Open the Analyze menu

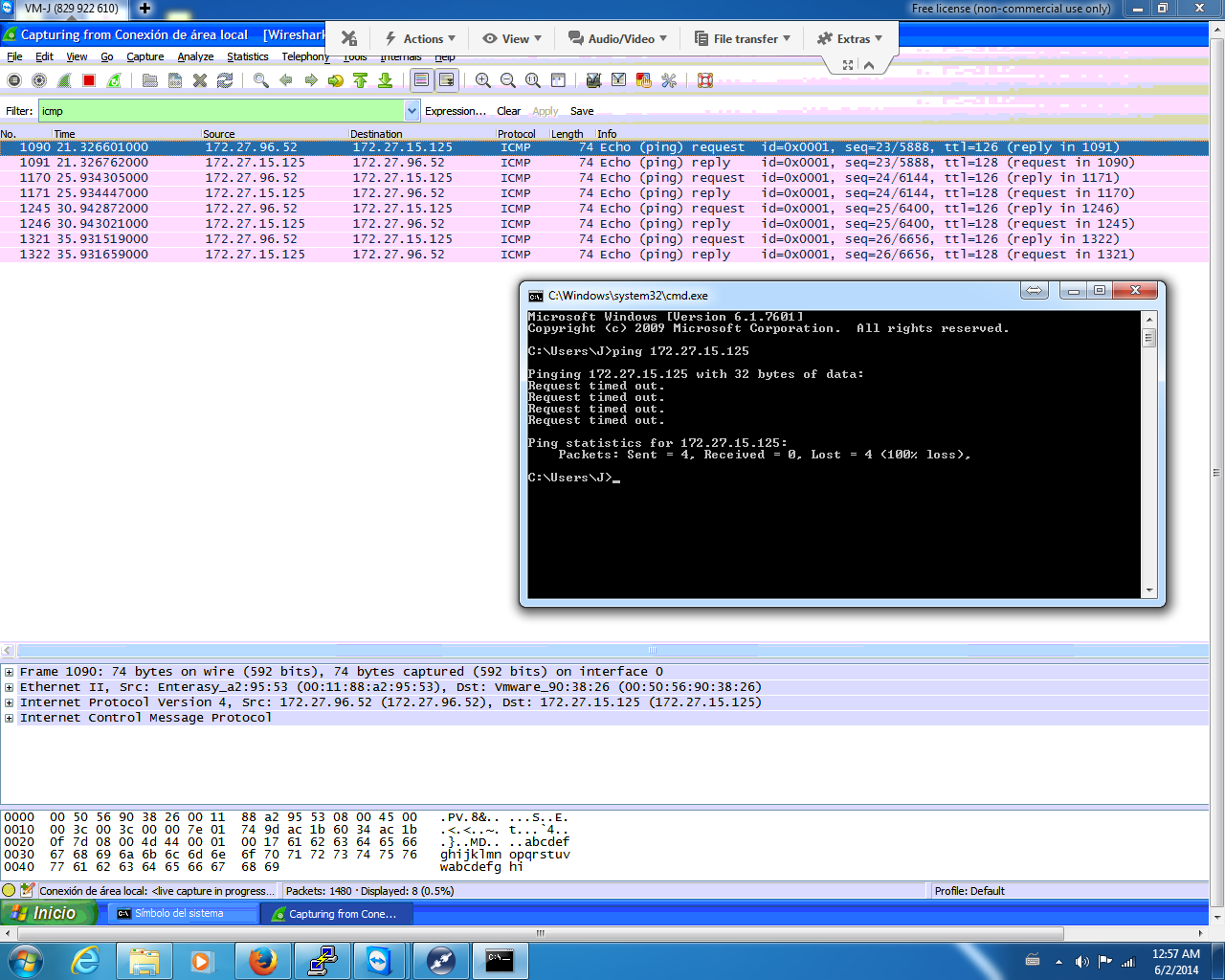pos(195,56)
